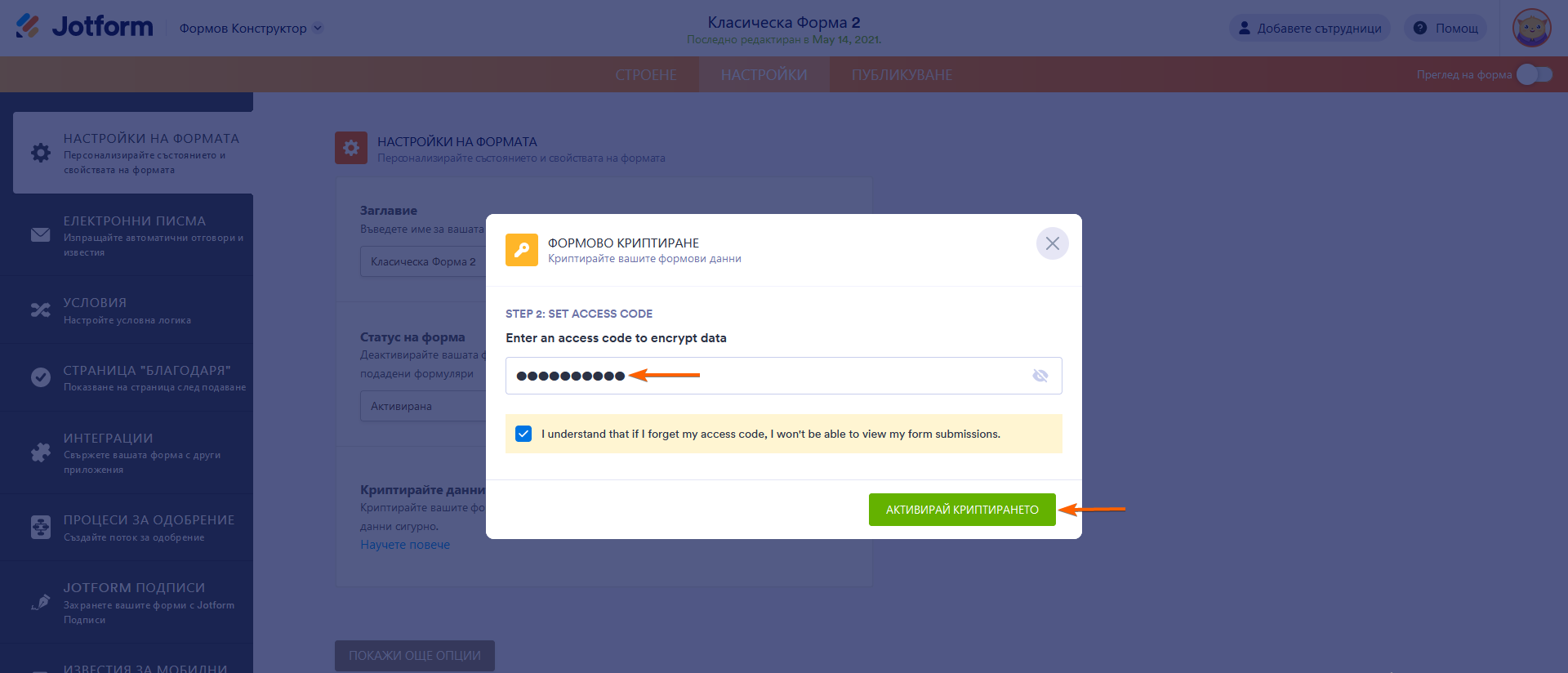Click the key icon in encryption dialog
Viewport: 1568px width, 673px height.
[x=522, y=250]
